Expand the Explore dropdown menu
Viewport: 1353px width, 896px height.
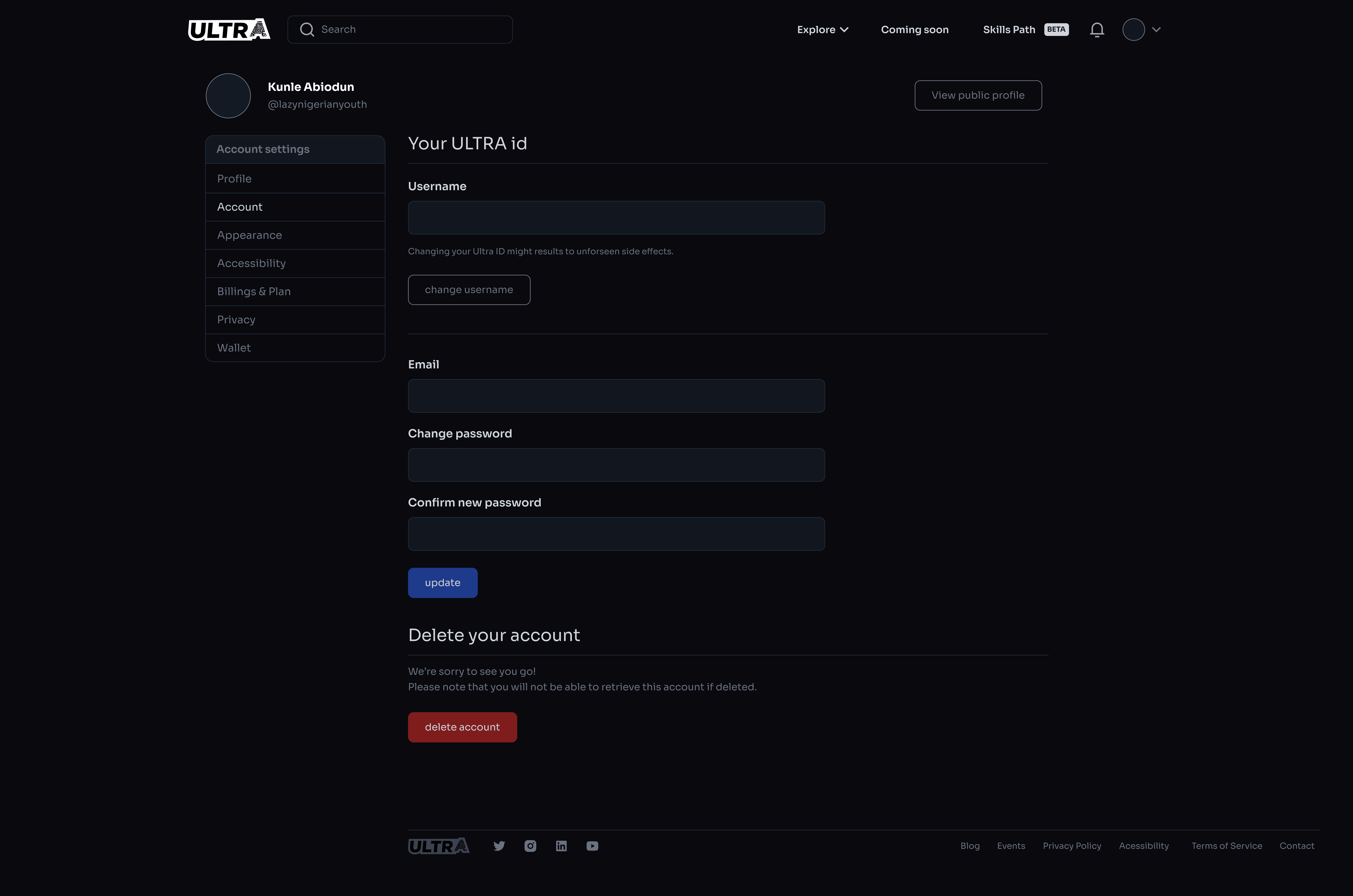pyautogui.click(x=822, y=30)
